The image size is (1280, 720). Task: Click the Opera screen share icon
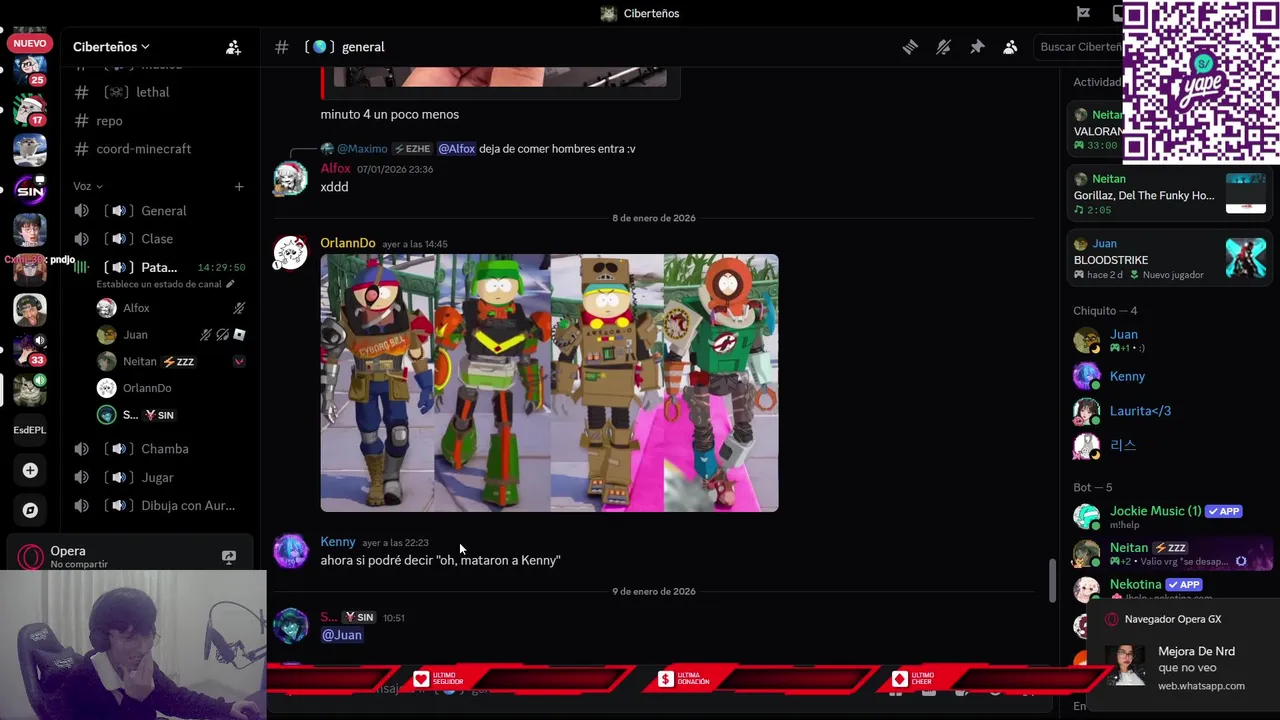[x=229, y=557]
